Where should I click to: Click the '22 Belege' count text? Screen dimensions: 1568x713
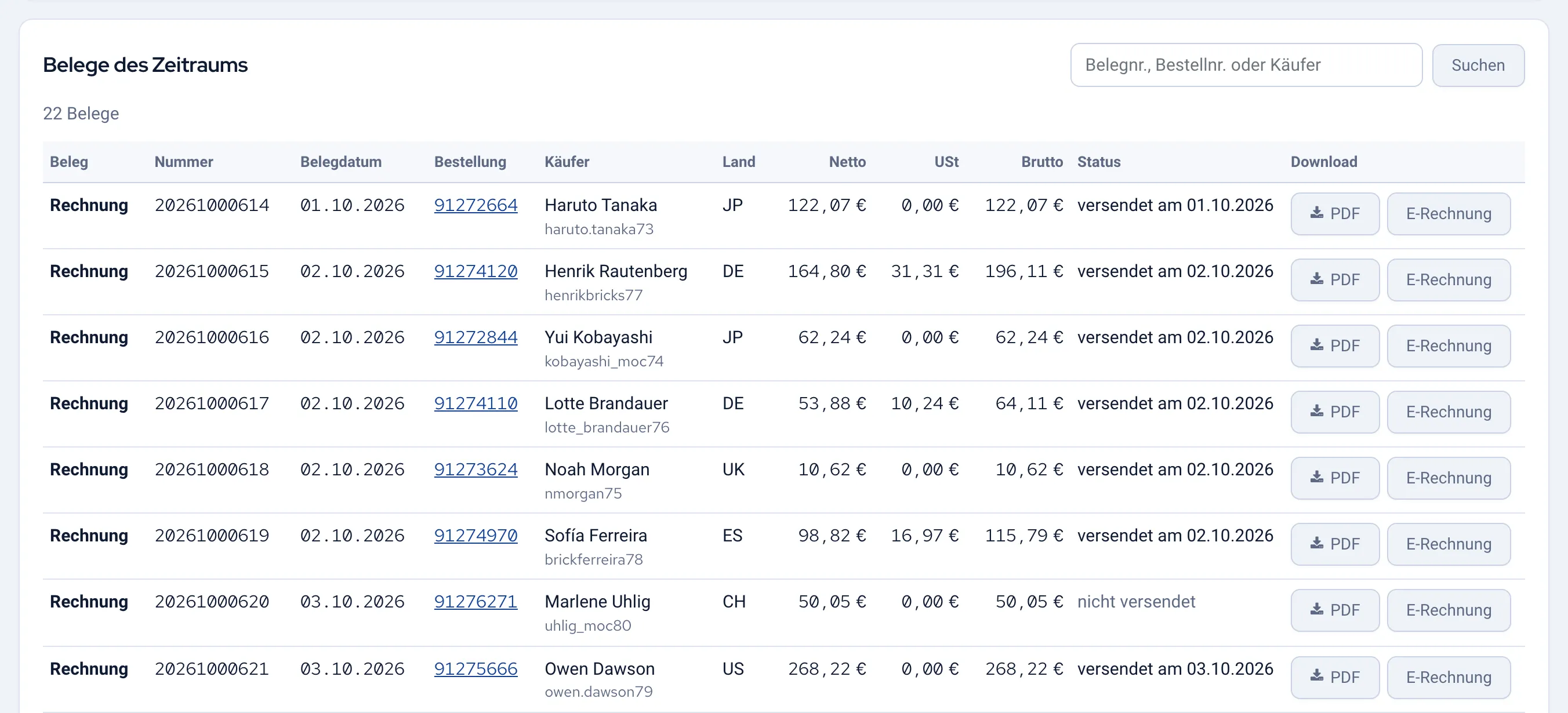[x=81, y=114]
